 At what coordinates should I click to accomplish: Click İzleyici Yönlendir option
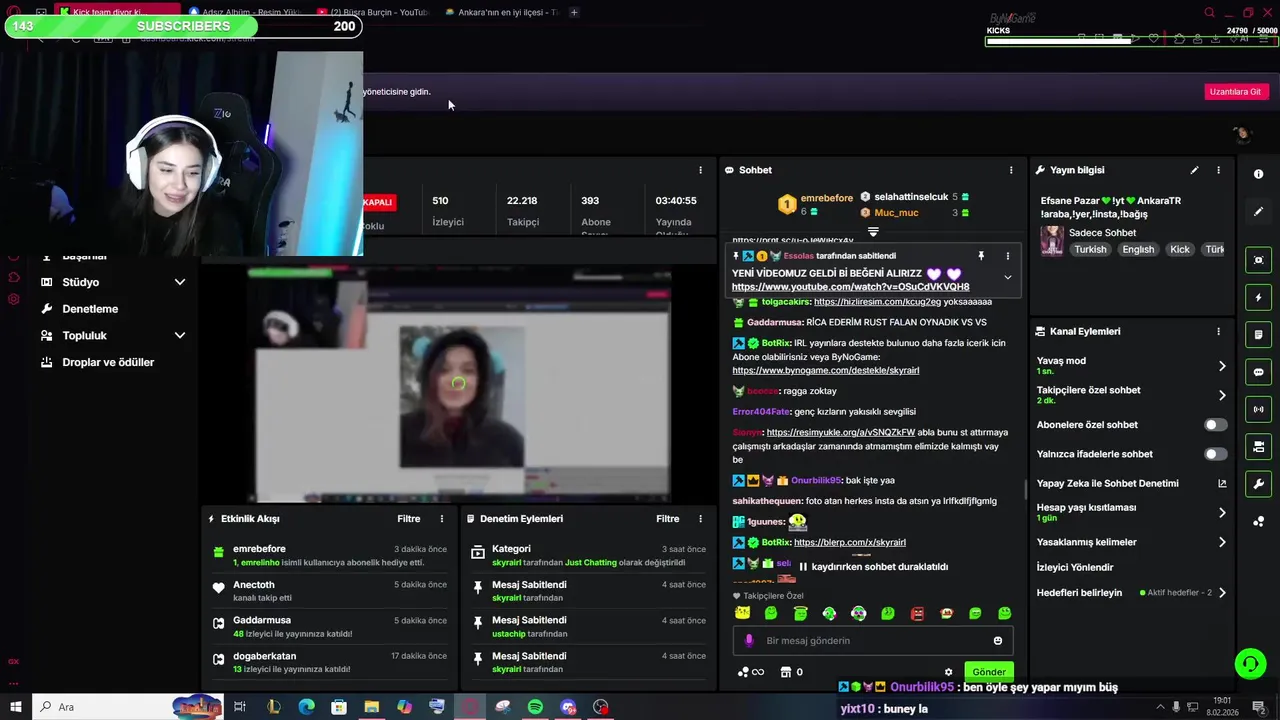[1075, 567]
